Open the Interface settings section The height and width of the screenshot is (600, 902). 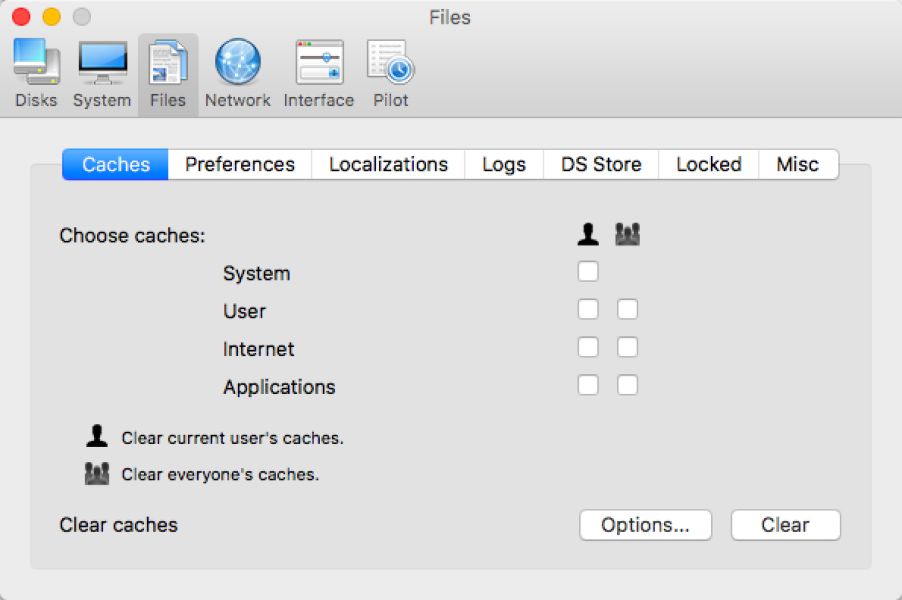point(319,73)
